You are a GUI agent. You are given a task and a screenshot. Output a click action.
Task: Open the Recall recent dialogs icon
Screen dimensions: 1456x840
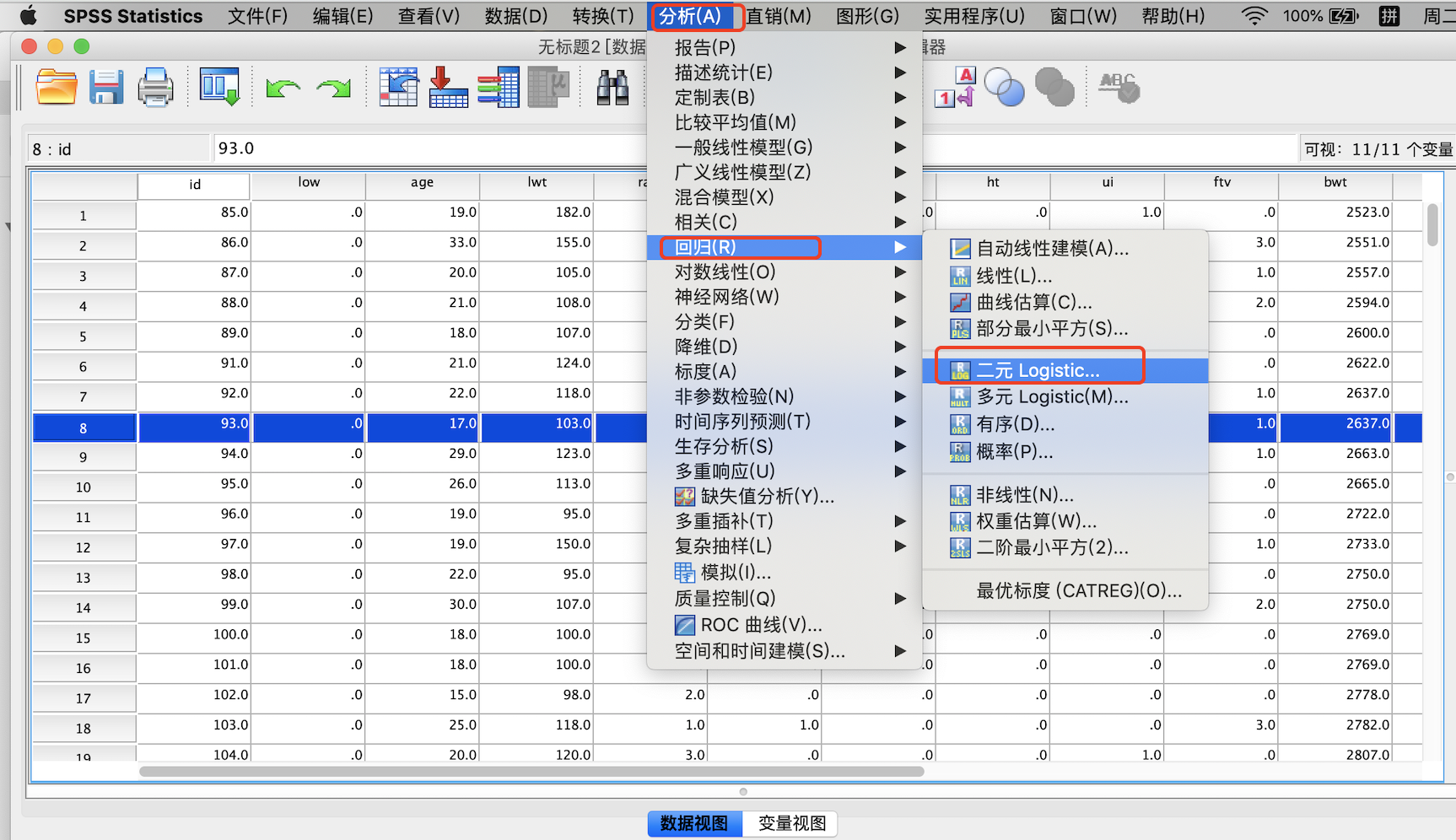(x=219, y=87)
